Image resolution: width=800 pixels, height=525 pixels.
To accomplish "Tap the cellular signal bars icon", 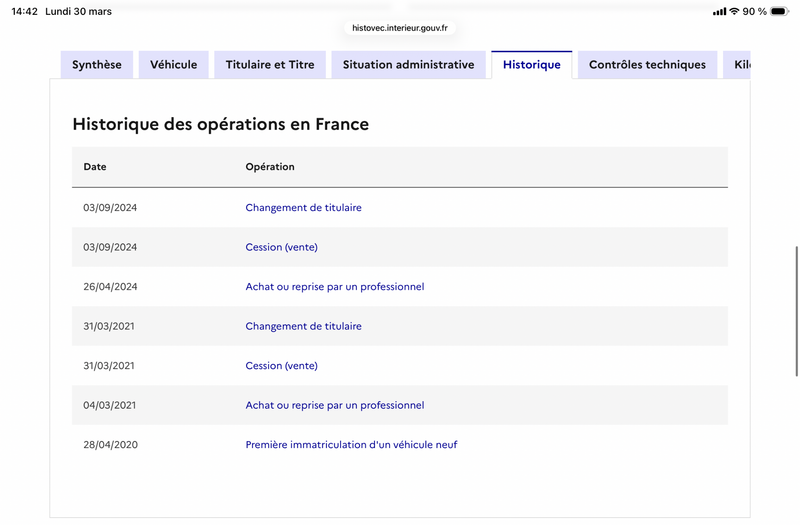I will (719, 12).
